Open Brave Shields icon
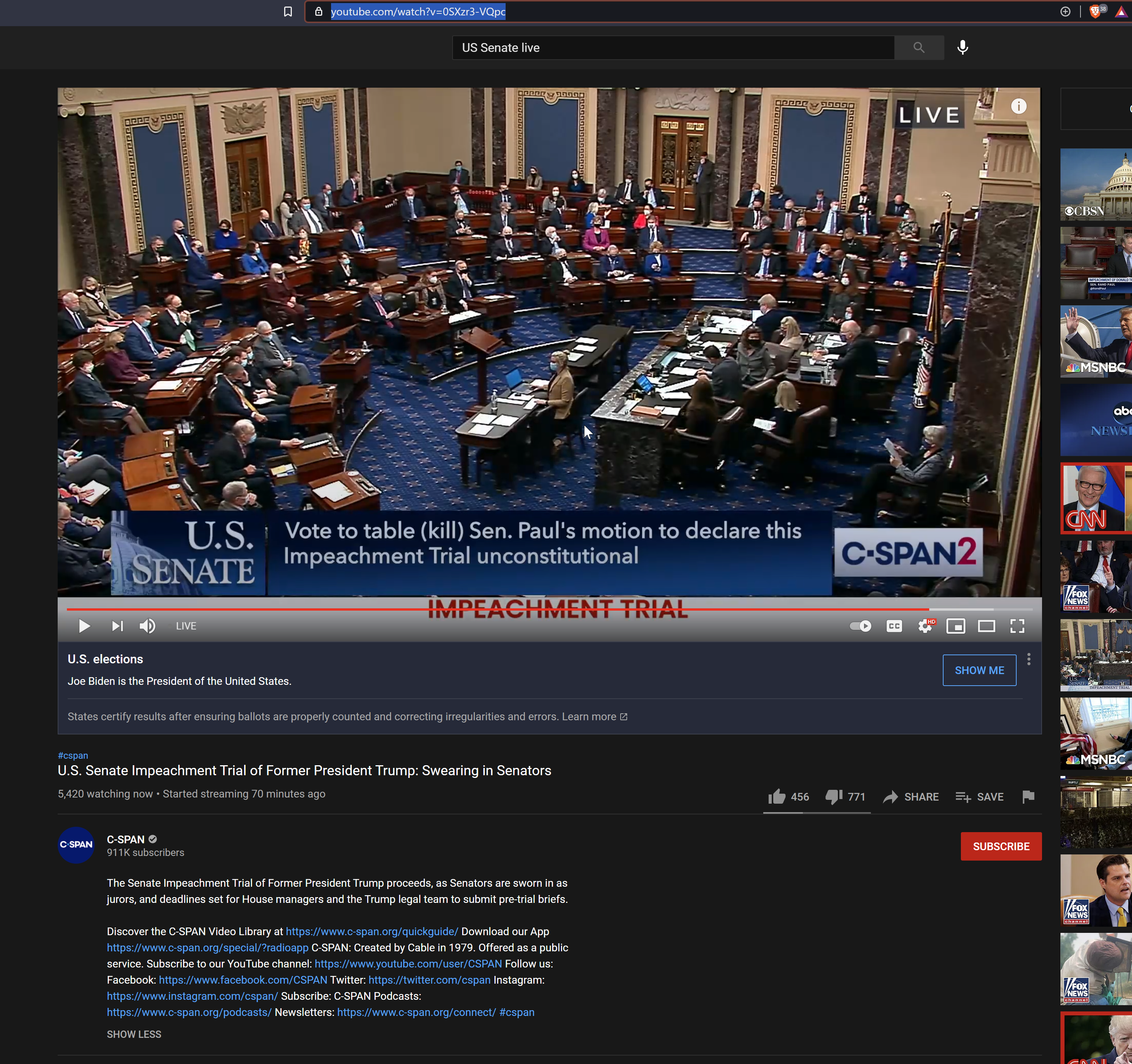The height and width of the screenshot is (1064, 1132). point(1095,12)
